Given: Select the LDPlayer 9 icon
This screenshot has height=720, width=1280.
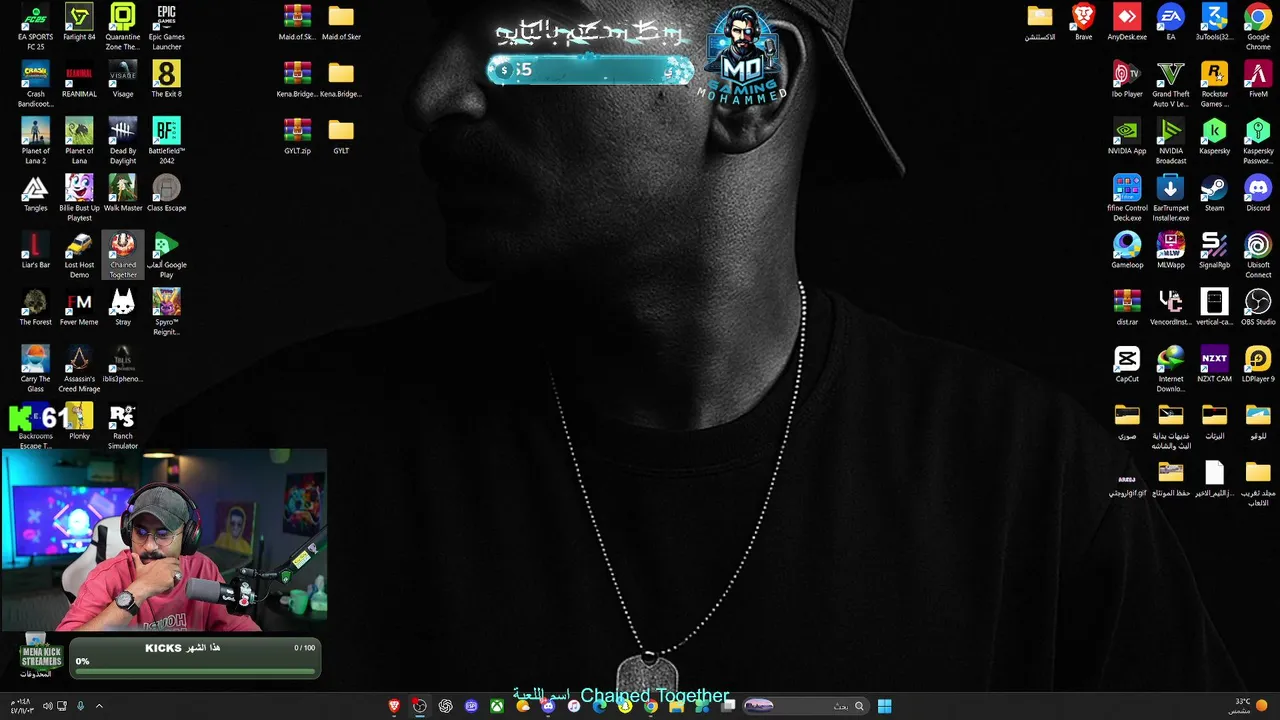Looking at the screenshot, I should 1258,364.
